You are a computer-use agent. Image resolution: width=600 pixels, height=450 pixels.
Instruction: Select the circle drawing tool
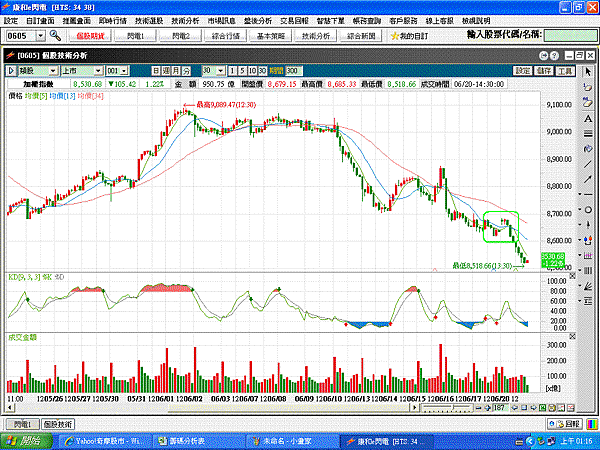(588, 210)
